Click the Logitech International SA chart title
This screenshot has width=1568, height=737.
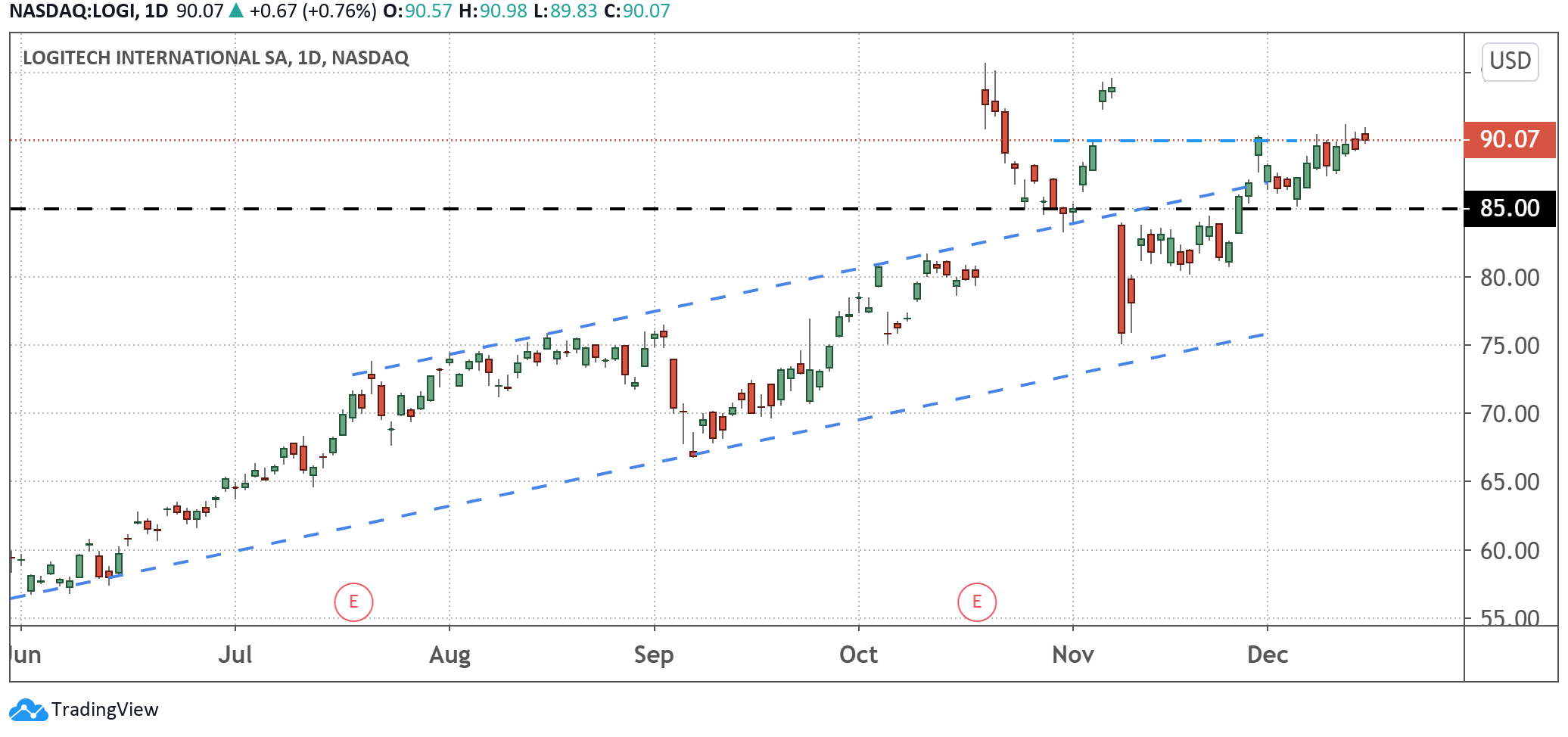tap(216, 58)
